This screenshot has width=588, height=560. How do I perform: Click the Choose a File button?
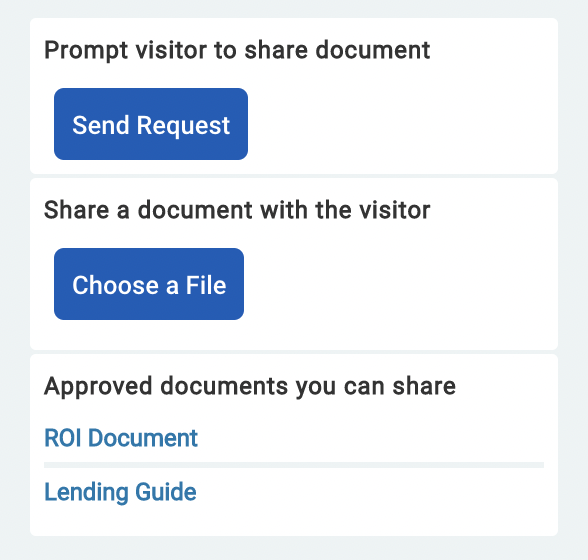pos(149,284)
